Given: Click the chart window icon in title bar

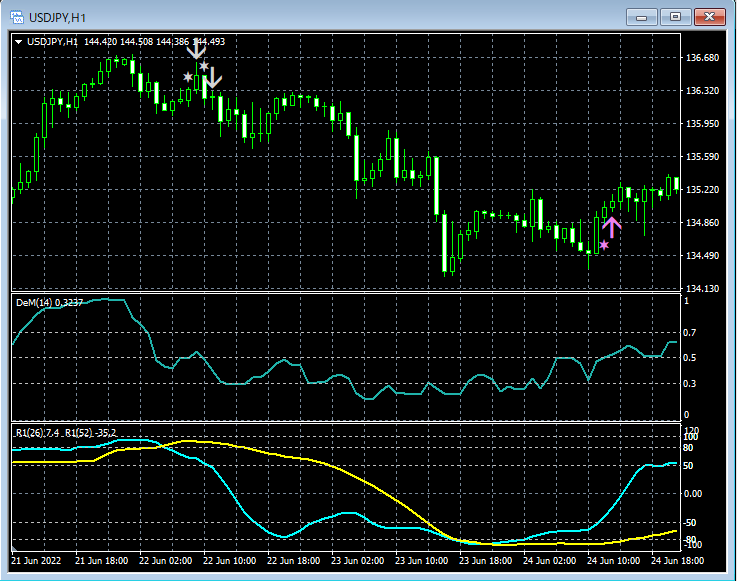Looking at the screenshot, I should point(15,16).
